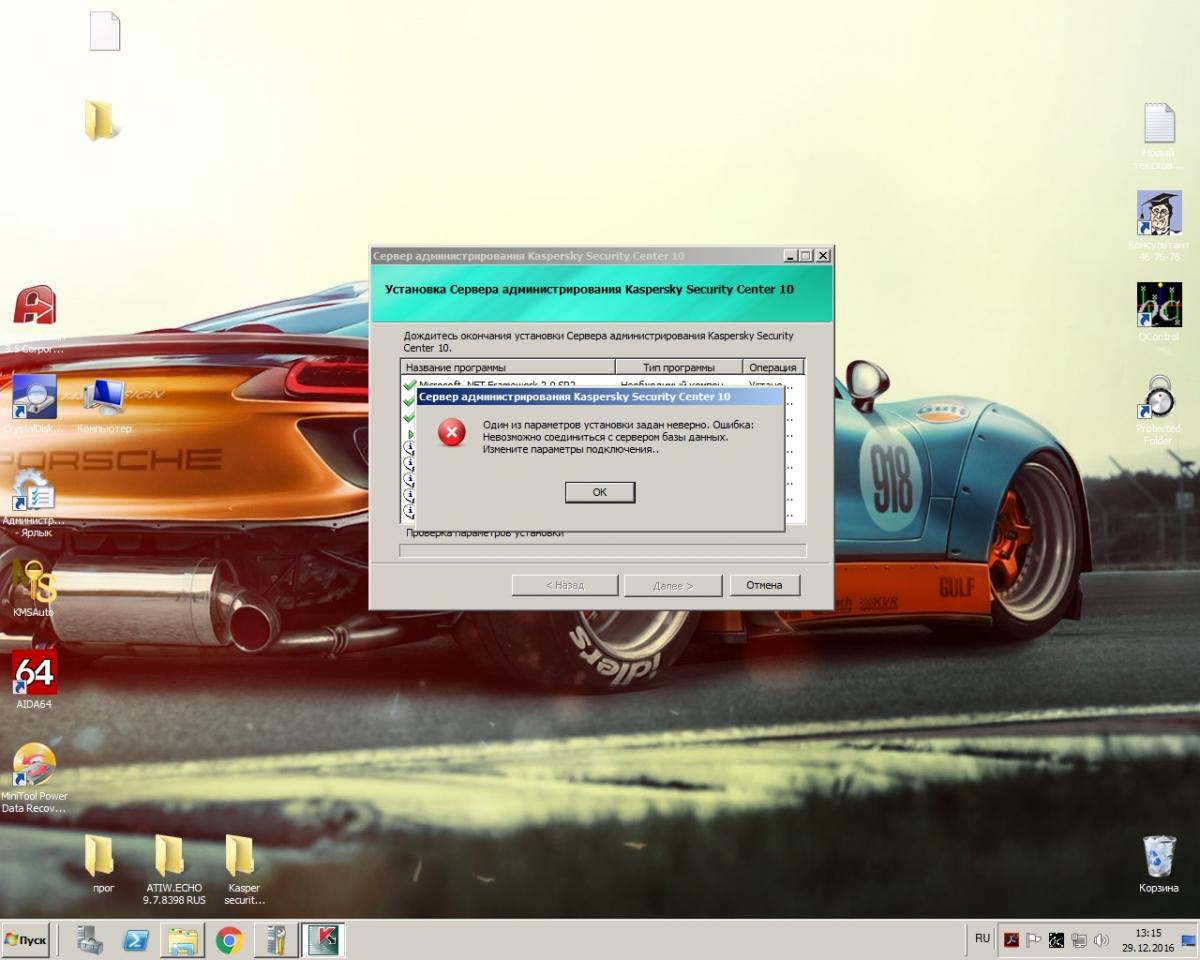This screenshot has height=960, width=1200.
Task: Click the Отмена button in the installer
Action: coord(764,585)
